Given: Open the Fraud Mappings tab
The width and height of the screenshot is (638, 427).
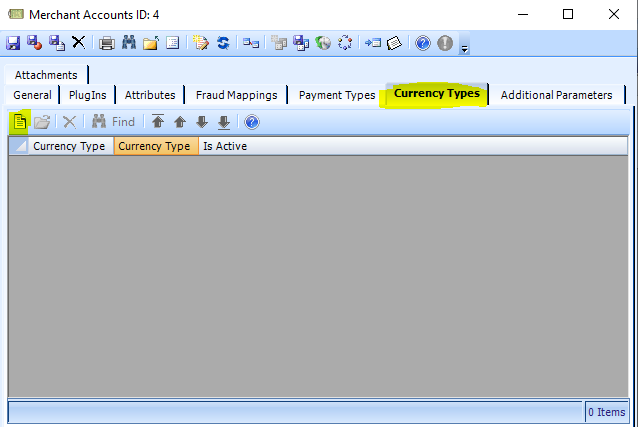Looking at the screenshot, I should point(236,95).
